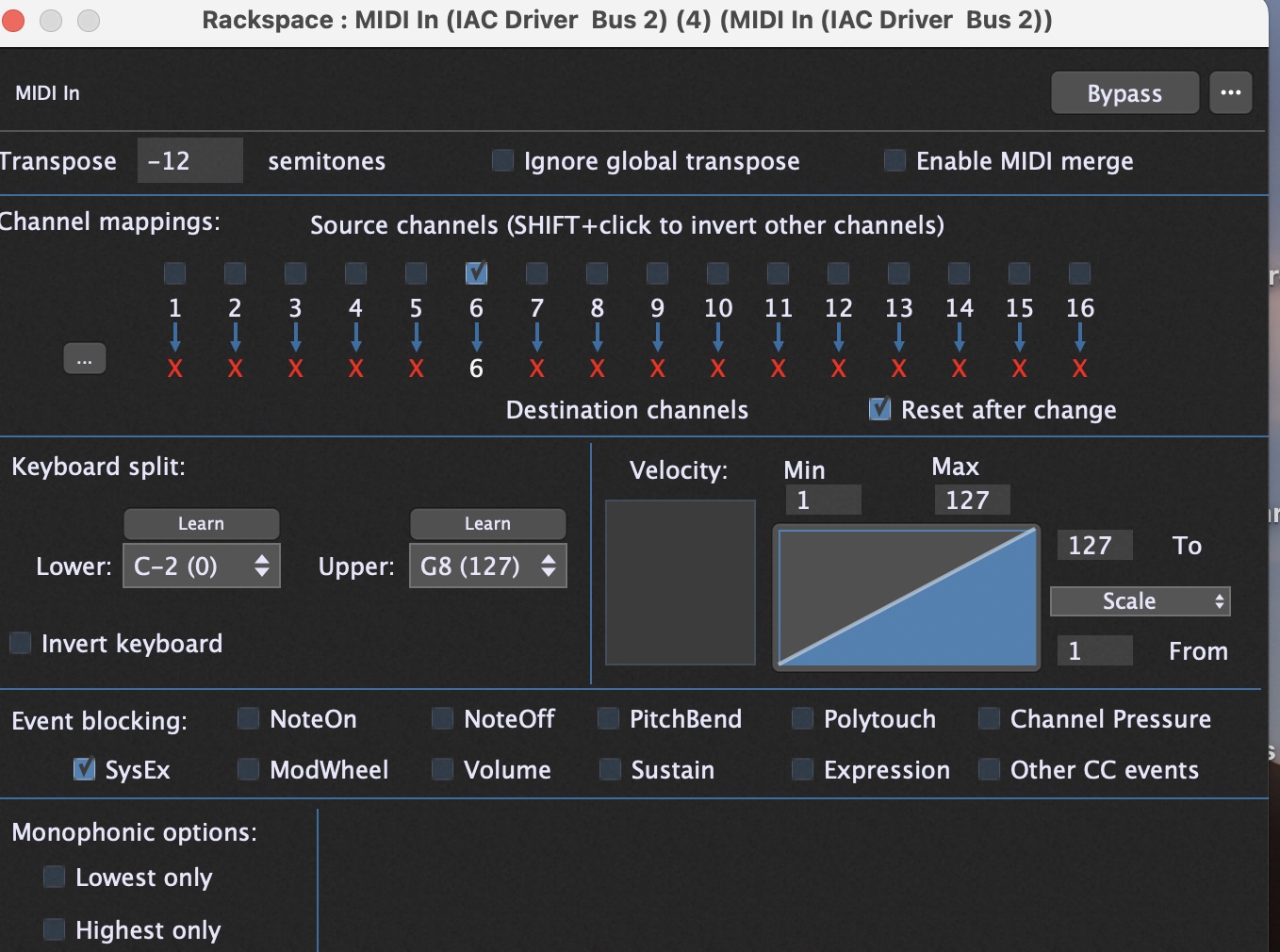Check source channel 1 checkbox
The image size is (1280, 952).
click(175, 273)
